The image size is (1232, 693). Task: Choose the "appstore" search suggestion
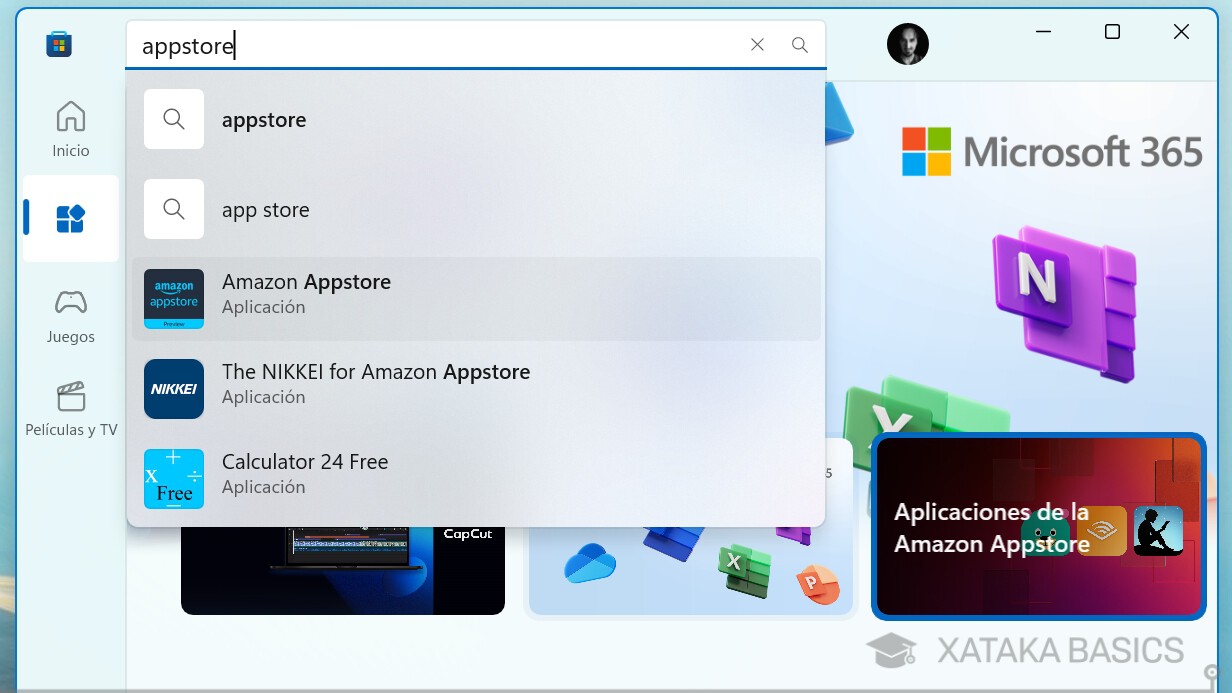(476, 120)
